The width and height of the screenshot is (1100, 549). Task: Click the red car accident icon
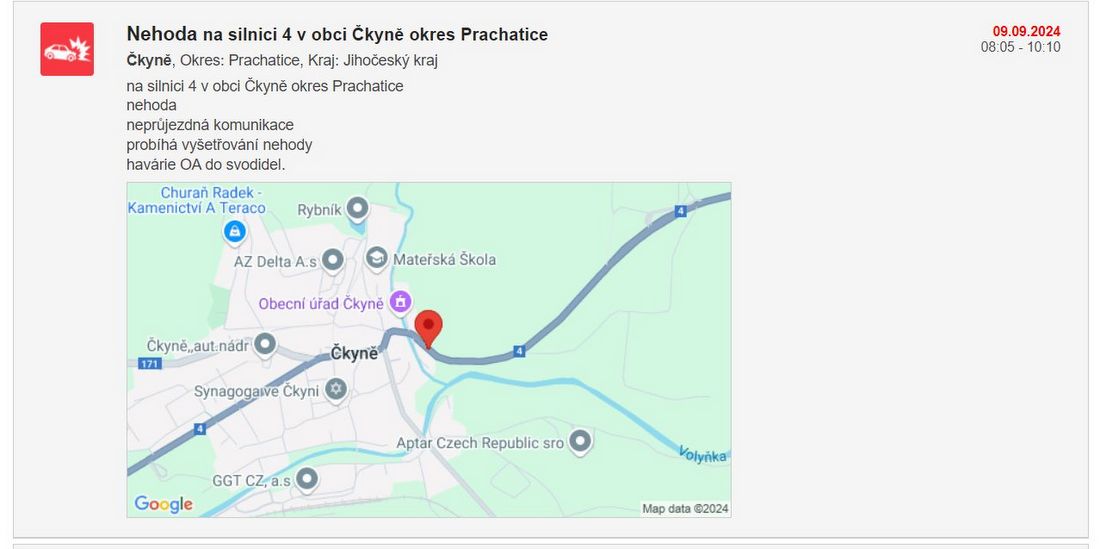point(67,49)
